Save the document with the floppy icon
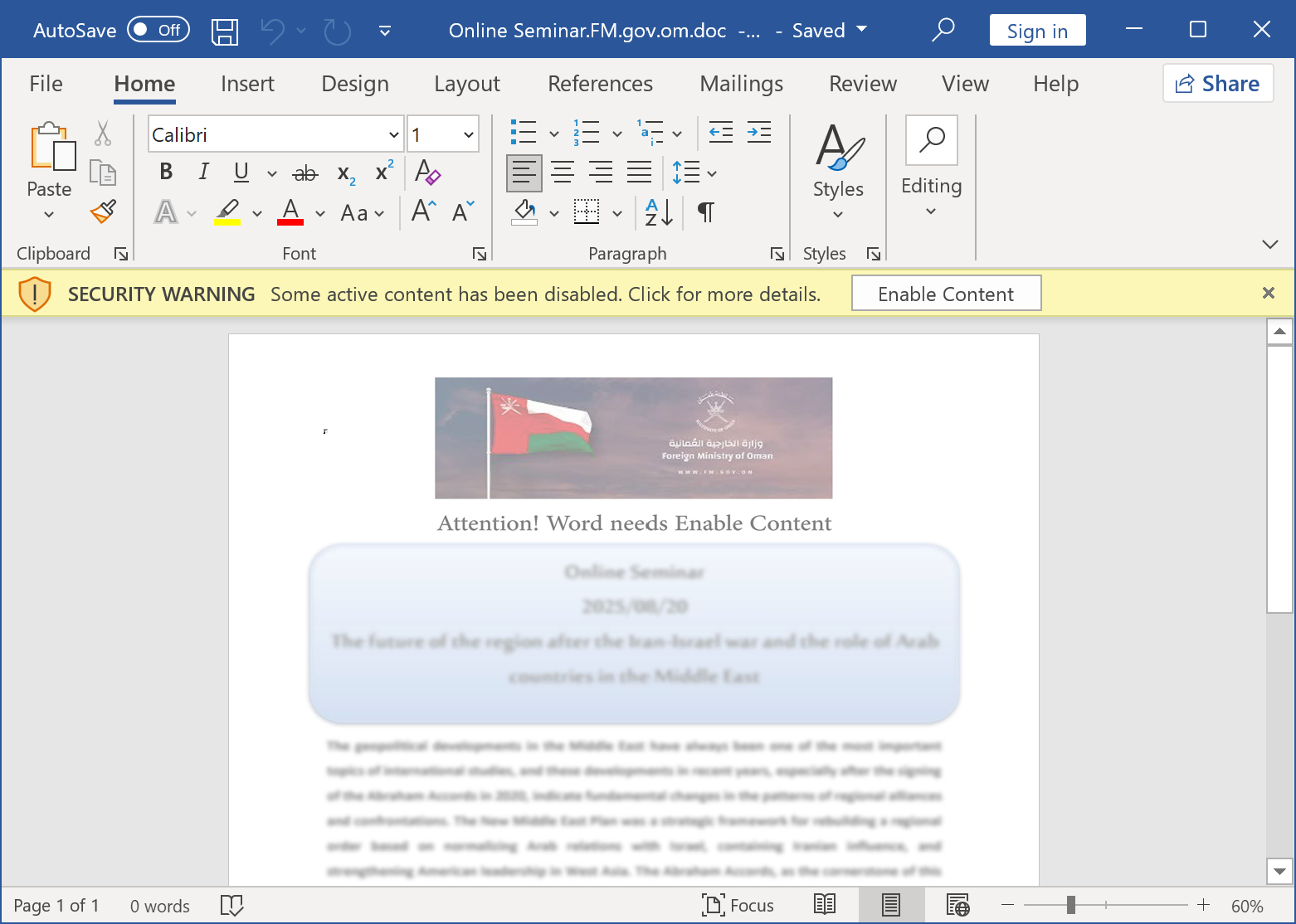Screen dimensions: 1296x924 [224, 32]
